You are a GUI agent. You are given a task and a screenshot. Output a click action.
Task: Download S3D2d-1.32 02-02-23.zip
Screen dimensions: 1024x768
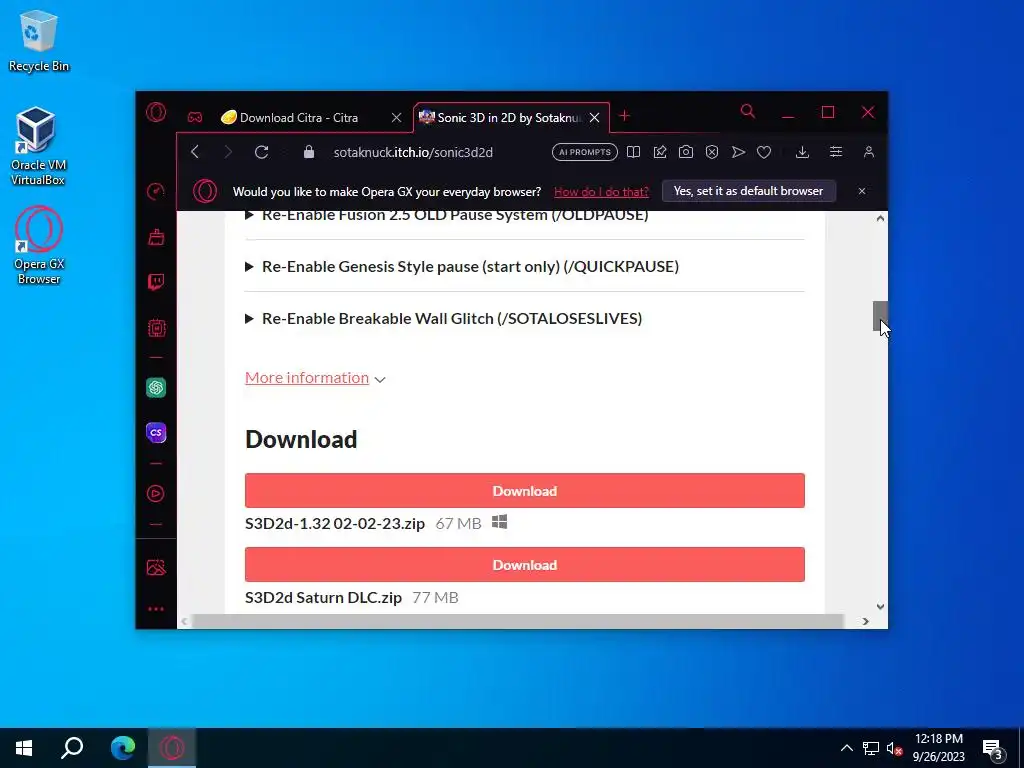524,490
